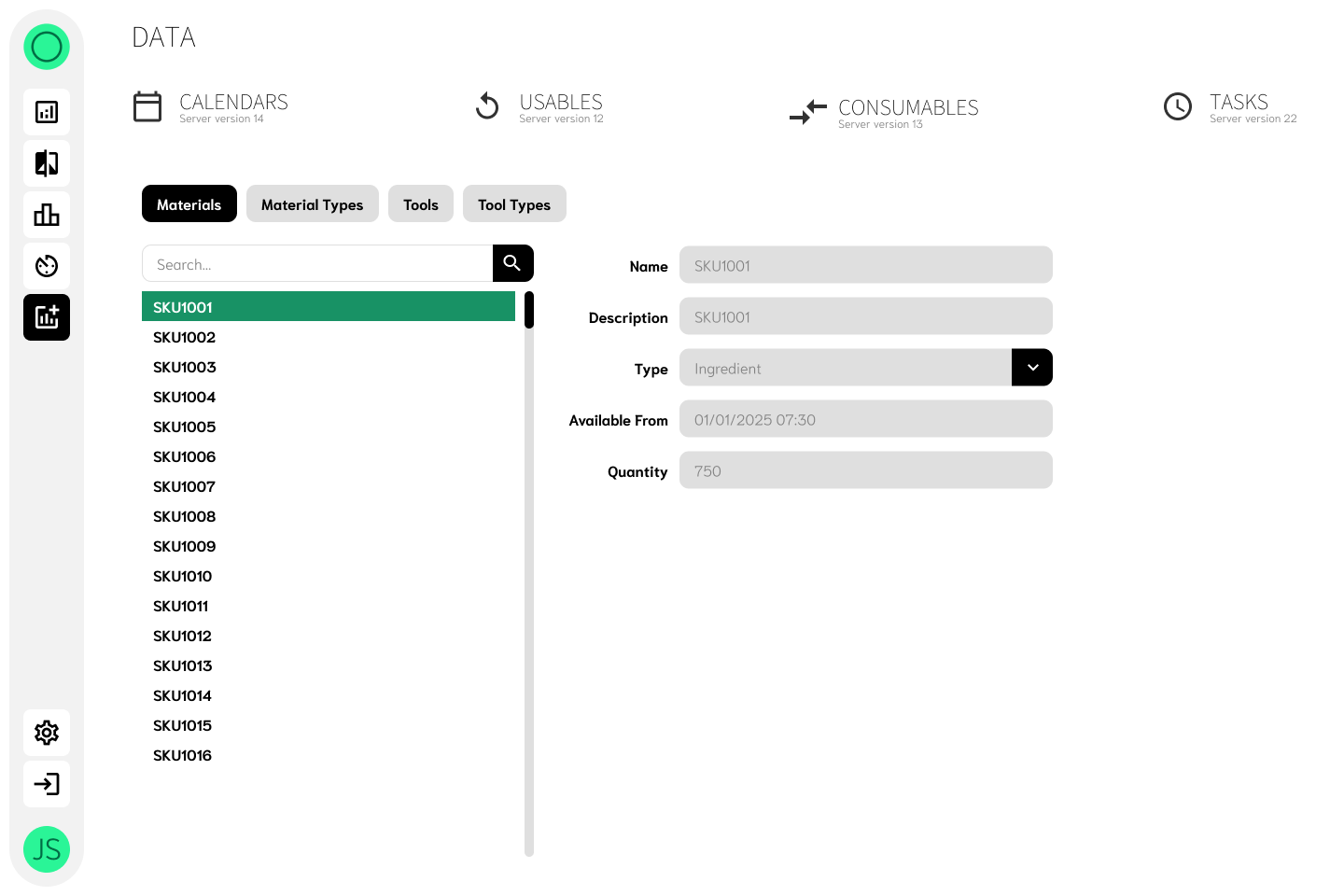Screen dimensions: 1344x896
Task: Click the JS user avatar
Action: click(47, 849)
